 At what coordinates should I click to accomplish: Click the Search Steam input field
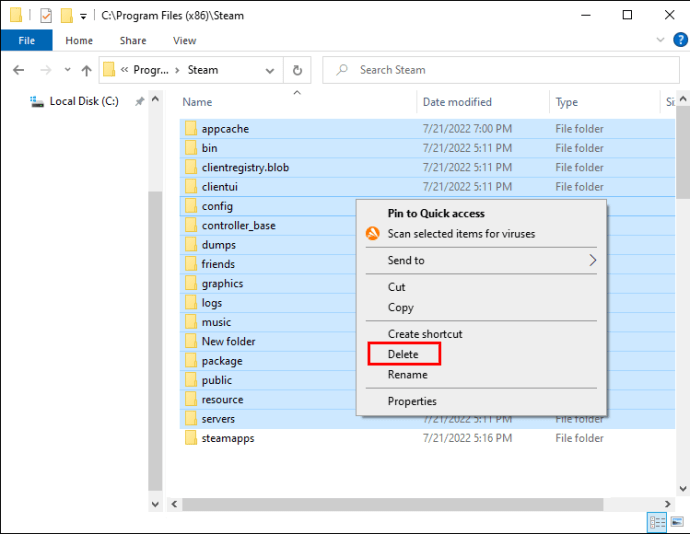click(x=501, y=70)
